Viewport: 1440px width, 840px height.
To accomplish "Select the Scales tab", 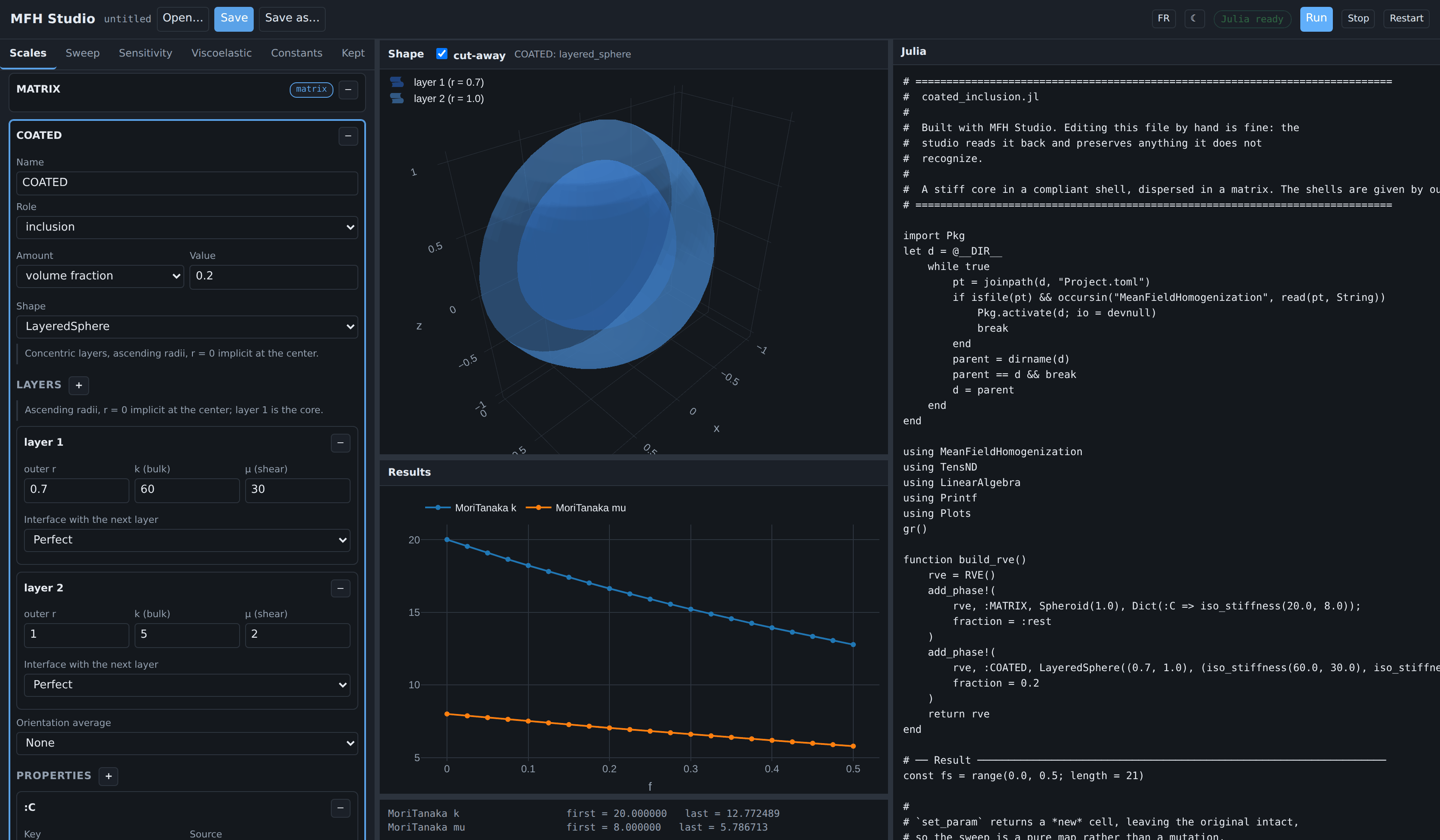I will 28,53.
